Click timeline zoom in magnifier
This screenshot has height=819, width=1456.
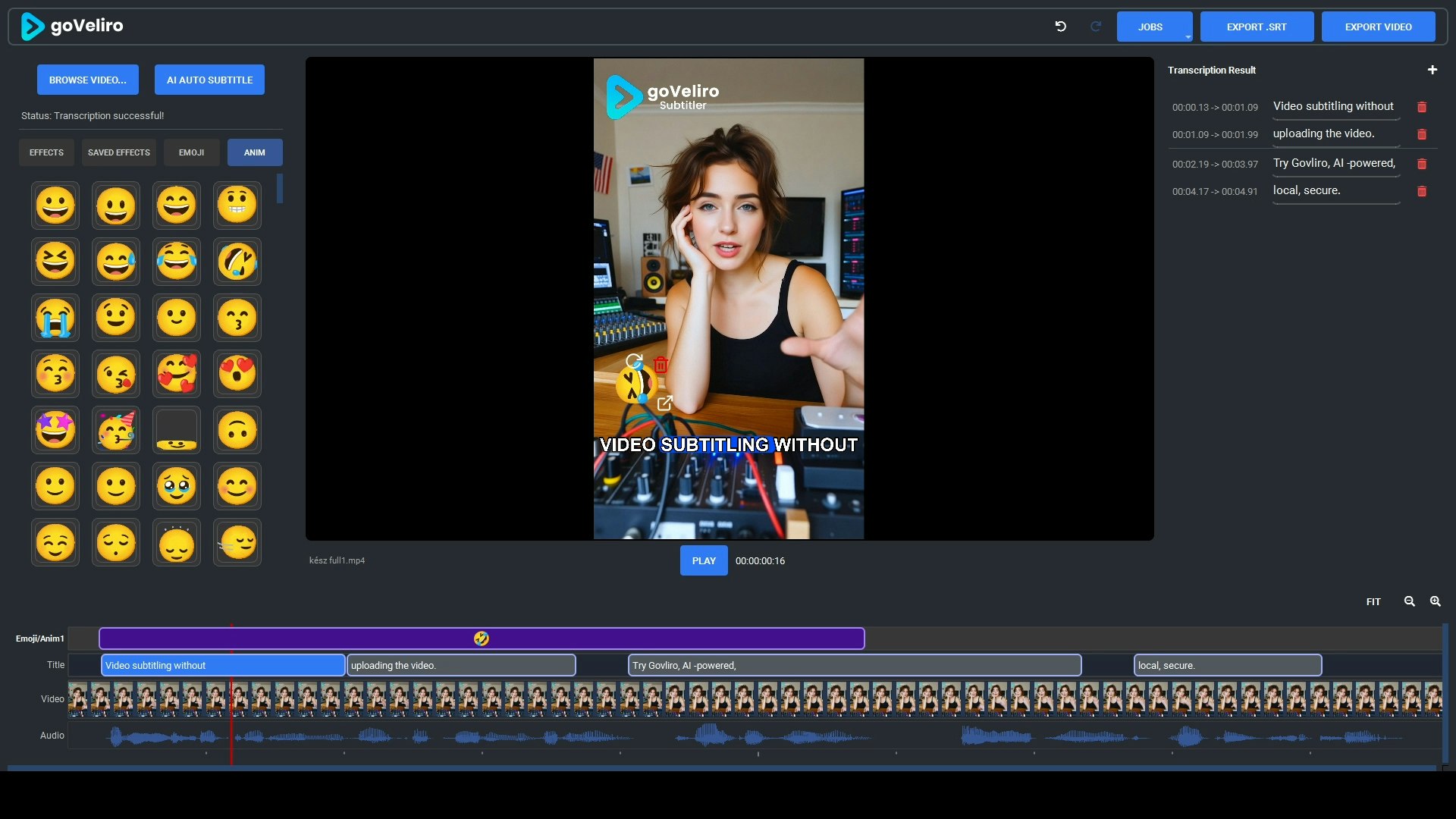1435,601
